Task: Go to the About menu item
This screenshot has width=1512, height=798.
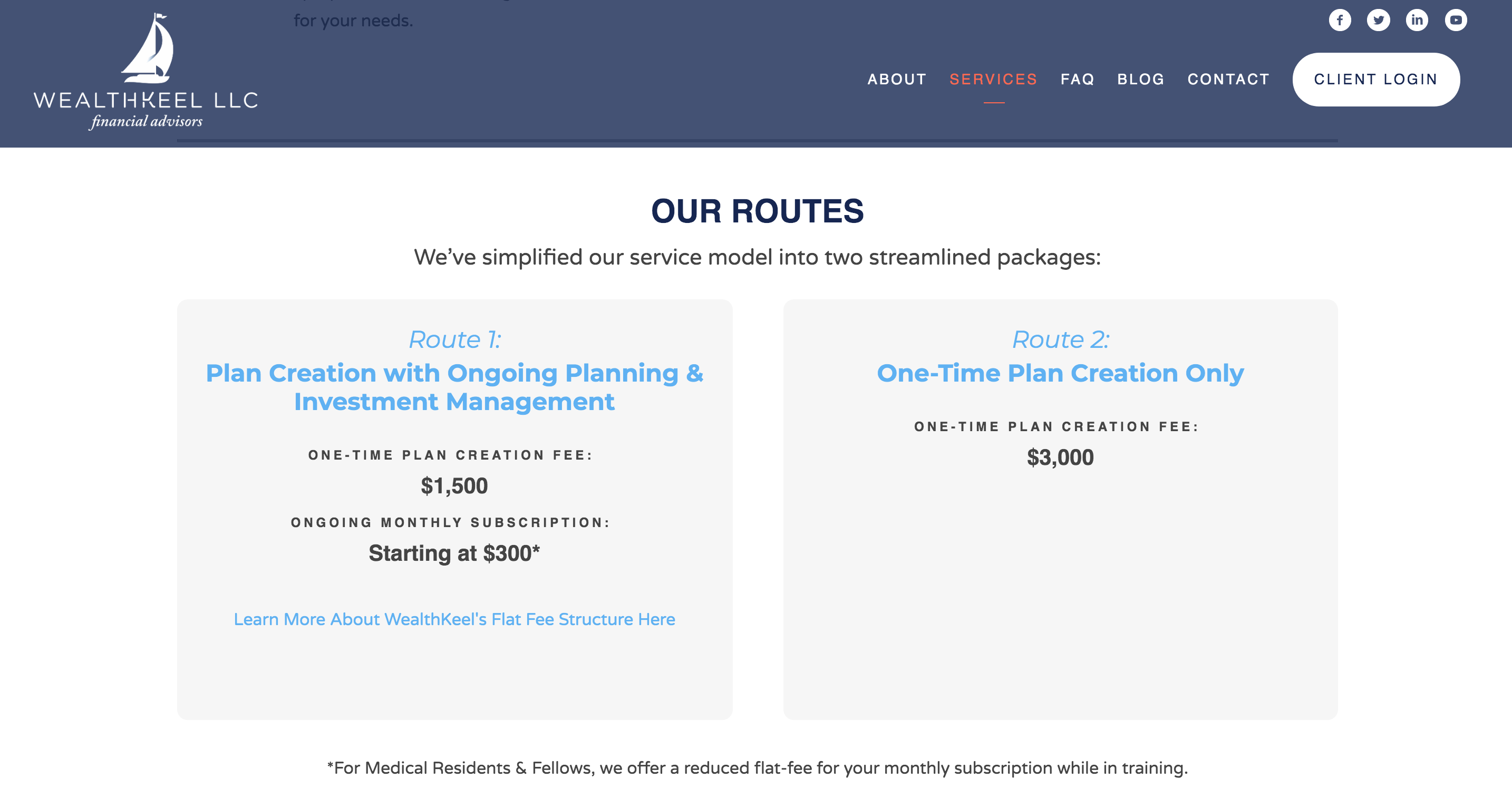Action: tap(897, 79)
